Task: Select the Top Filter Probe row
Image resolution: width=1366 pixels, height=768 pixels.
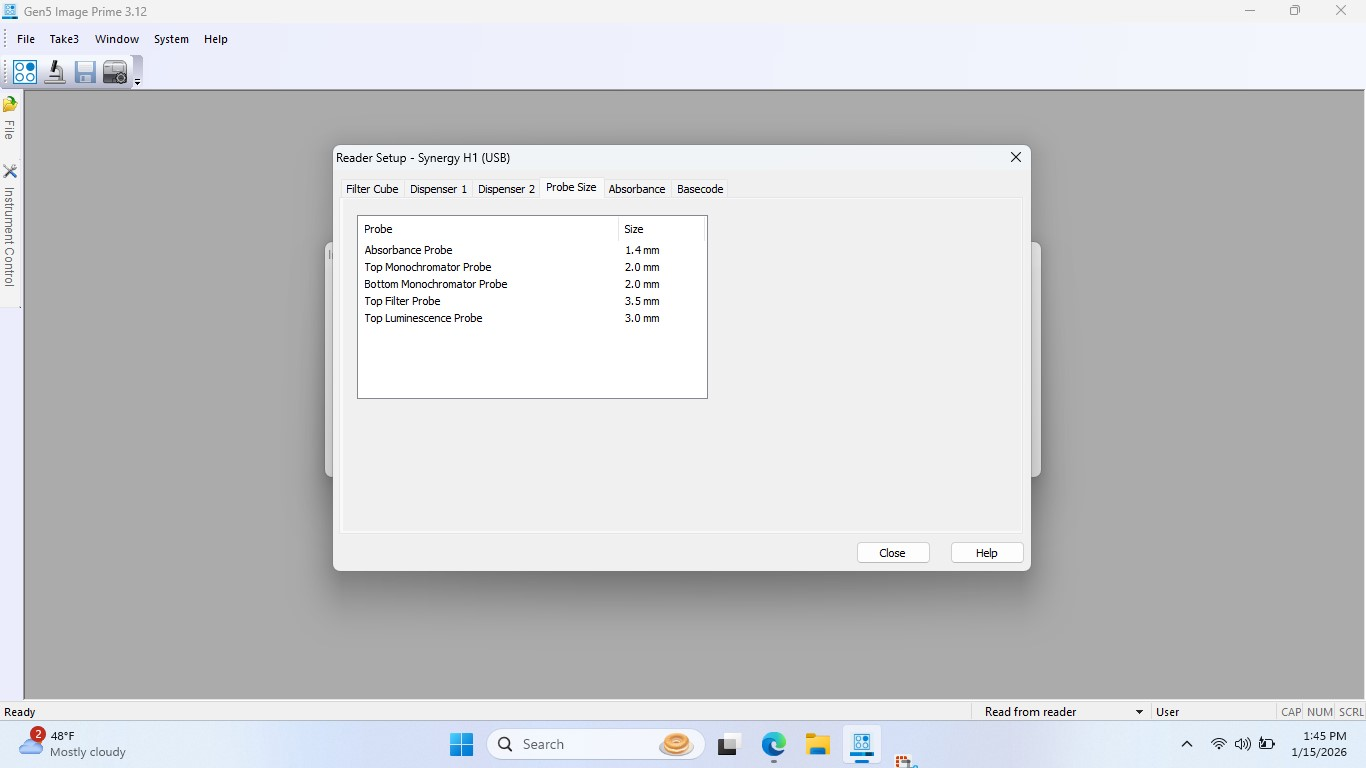Action: tap(402, 301)
